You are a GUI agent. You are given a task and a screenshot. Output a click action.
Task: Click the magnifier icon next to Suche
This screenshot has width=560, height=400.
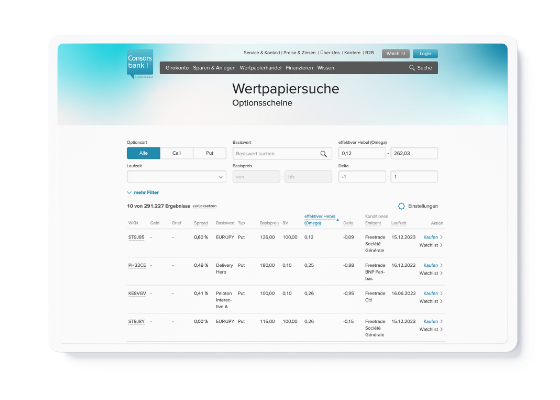click(x=412, y=68)
